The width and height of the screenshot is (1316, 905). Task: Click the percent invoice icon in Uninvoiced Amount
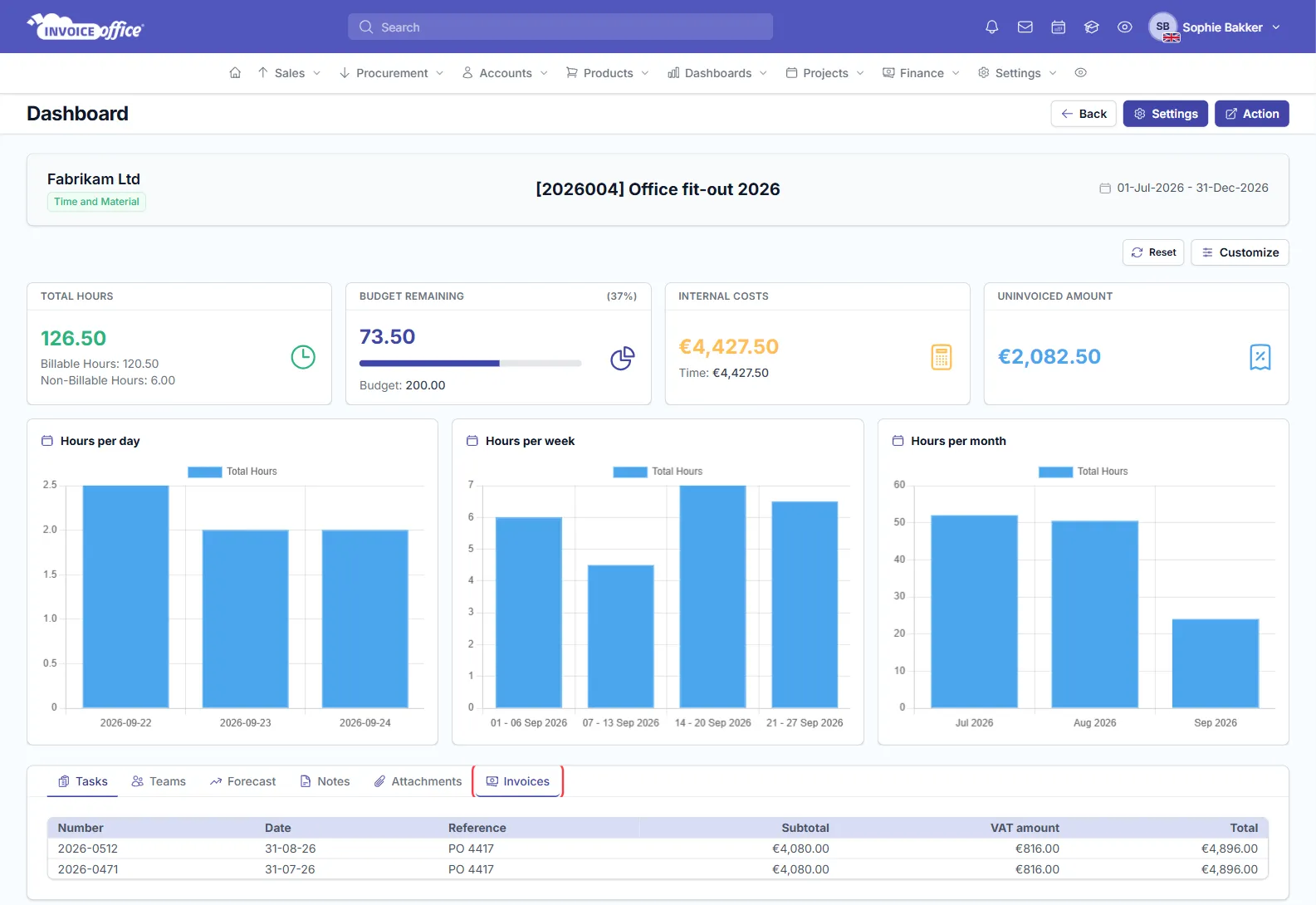click(x=1260, y=357)
